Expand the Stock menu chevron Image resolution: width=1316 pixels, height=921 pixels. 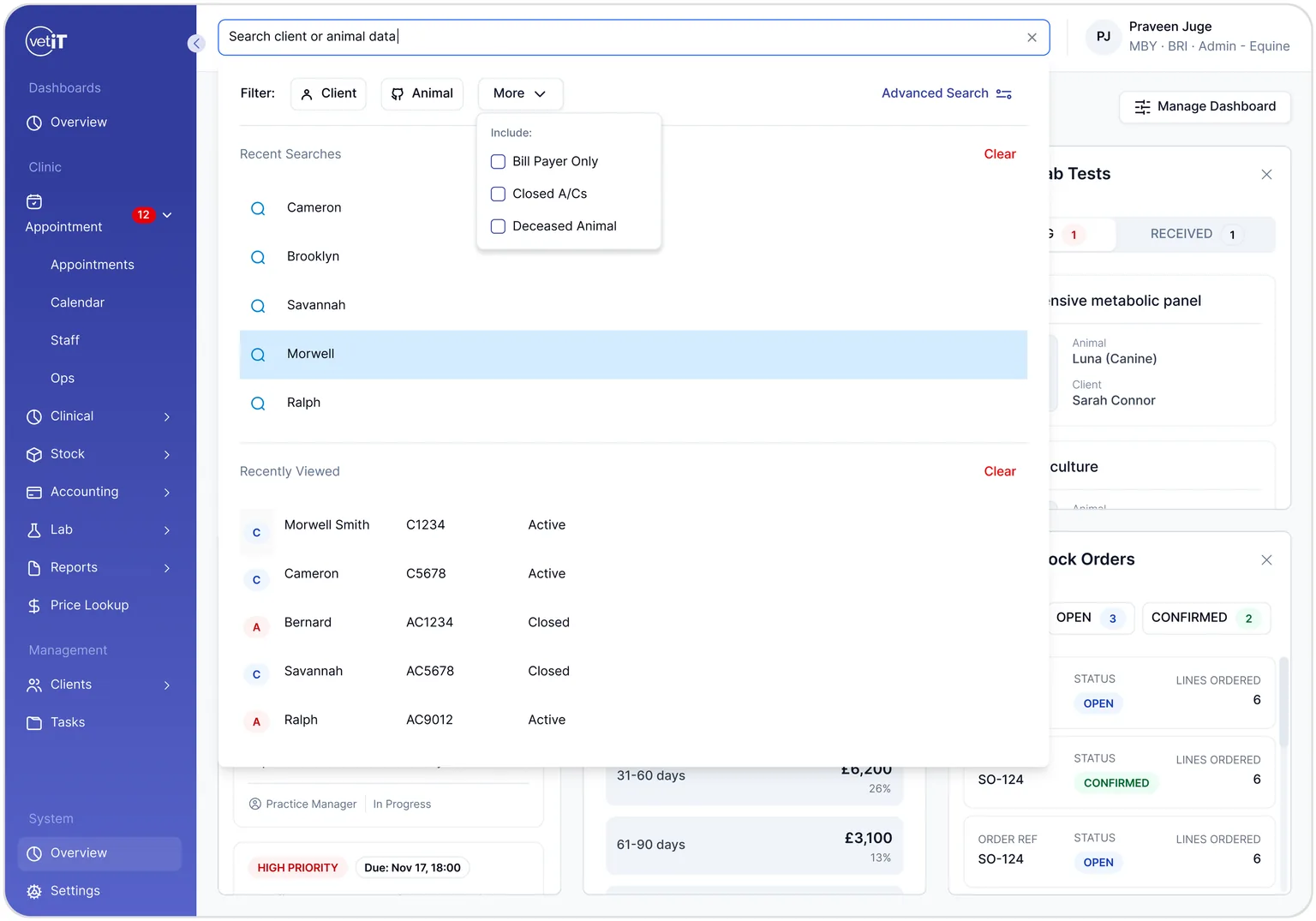pyautogui.click(x=167, y=454)
